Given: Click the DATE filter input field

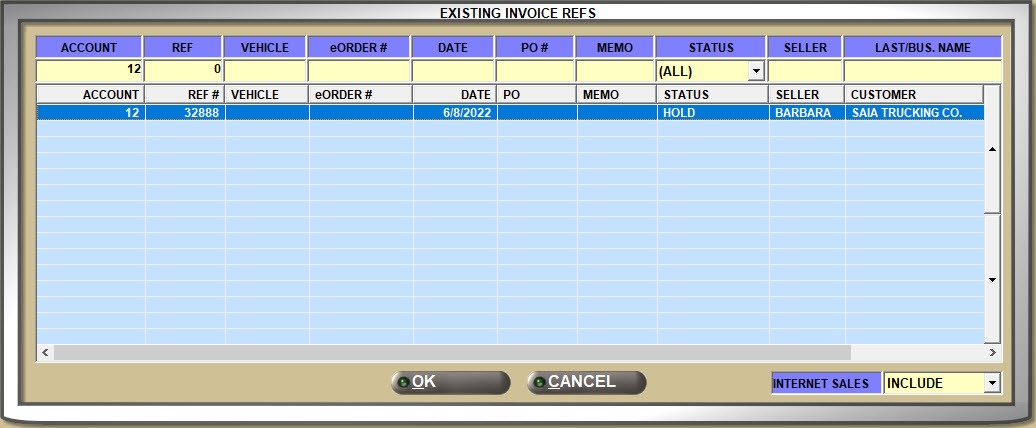Looking at the screenshot, I should [452, 72].
